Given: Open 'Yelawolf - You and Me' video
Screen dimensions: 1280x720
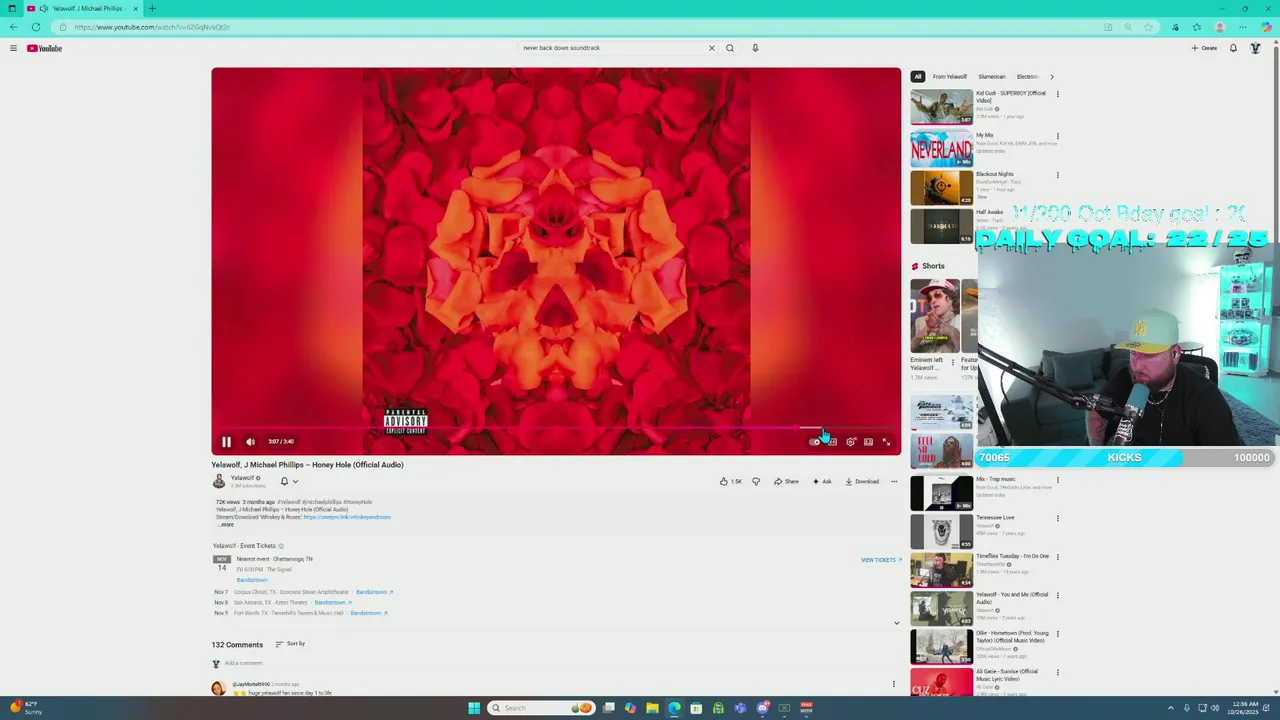Looking at the screenshot, I should tap(1012, 598).
